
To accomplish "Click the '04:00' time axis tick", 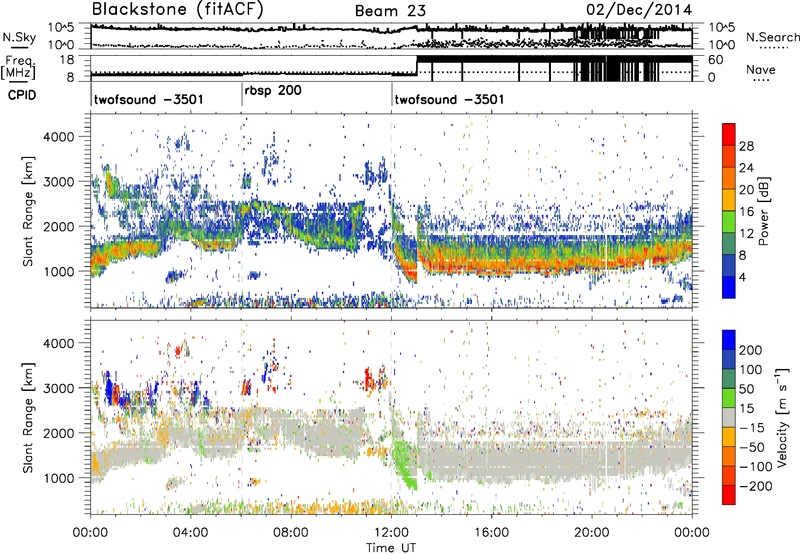I will click(190, 533).
